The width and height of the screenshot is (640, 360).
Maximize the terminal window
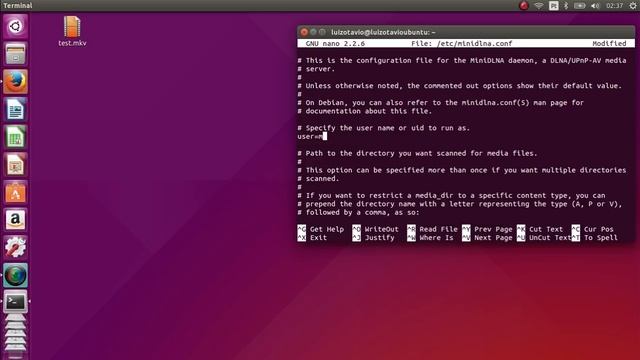tap(322, 32)
